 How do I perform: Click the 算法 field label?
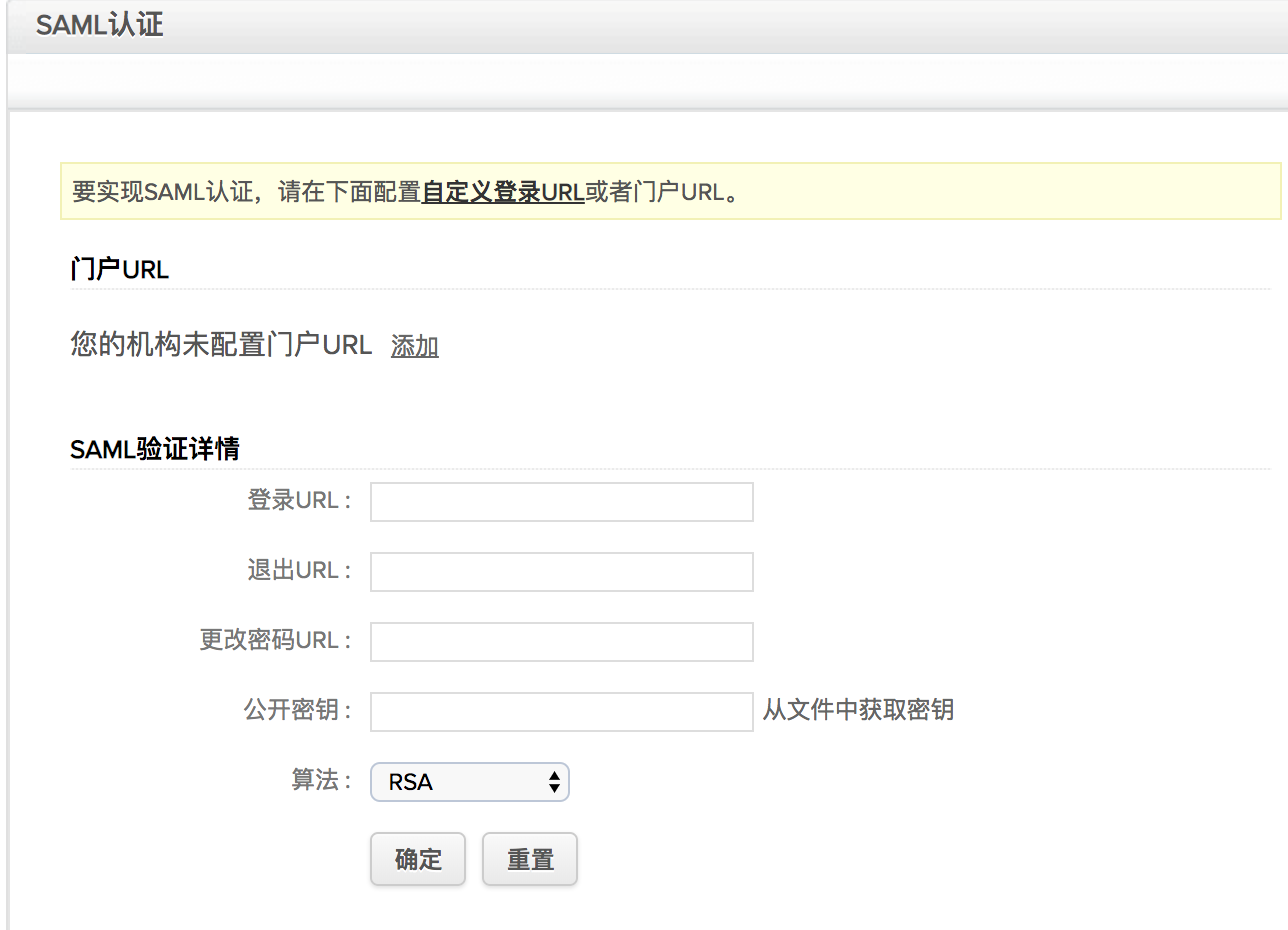(320, 780)
